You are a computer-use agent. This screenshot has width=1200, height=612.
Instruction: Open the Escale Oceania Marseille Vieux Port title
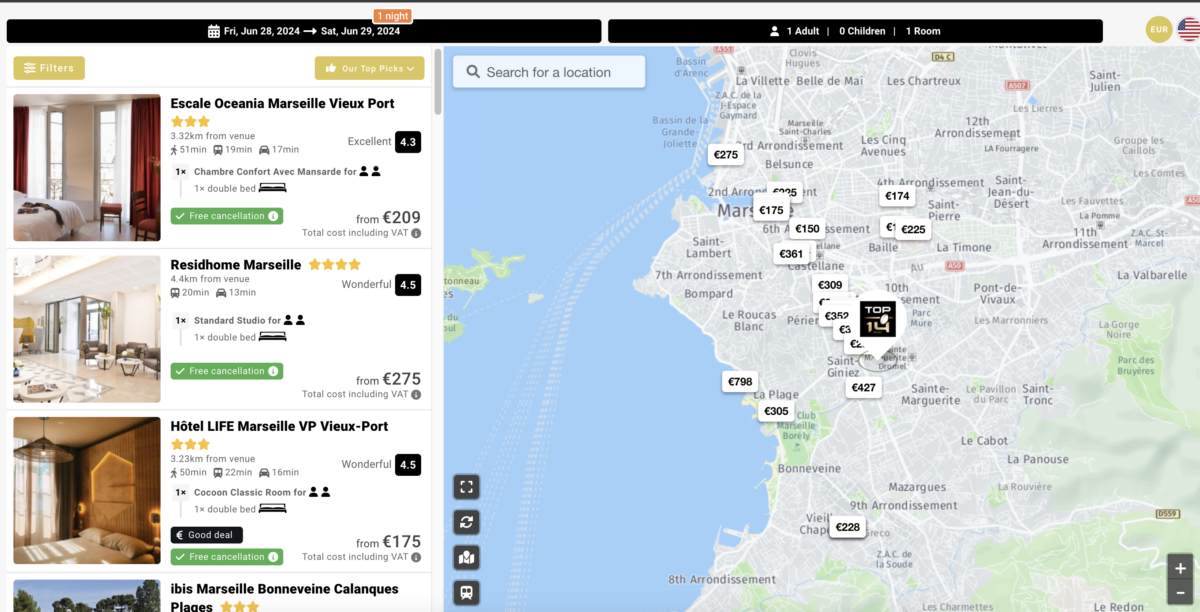(282, 103)
